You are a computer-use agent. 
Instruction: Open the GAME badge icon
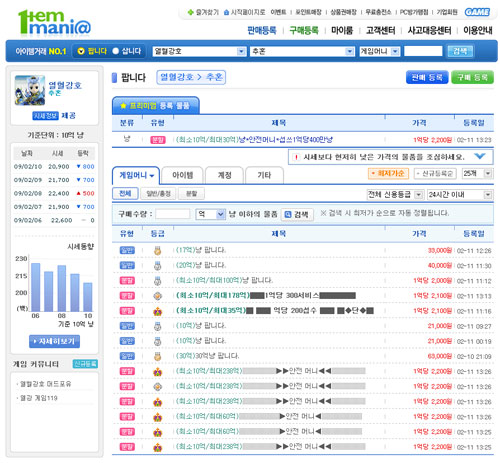tap(477, 12)
